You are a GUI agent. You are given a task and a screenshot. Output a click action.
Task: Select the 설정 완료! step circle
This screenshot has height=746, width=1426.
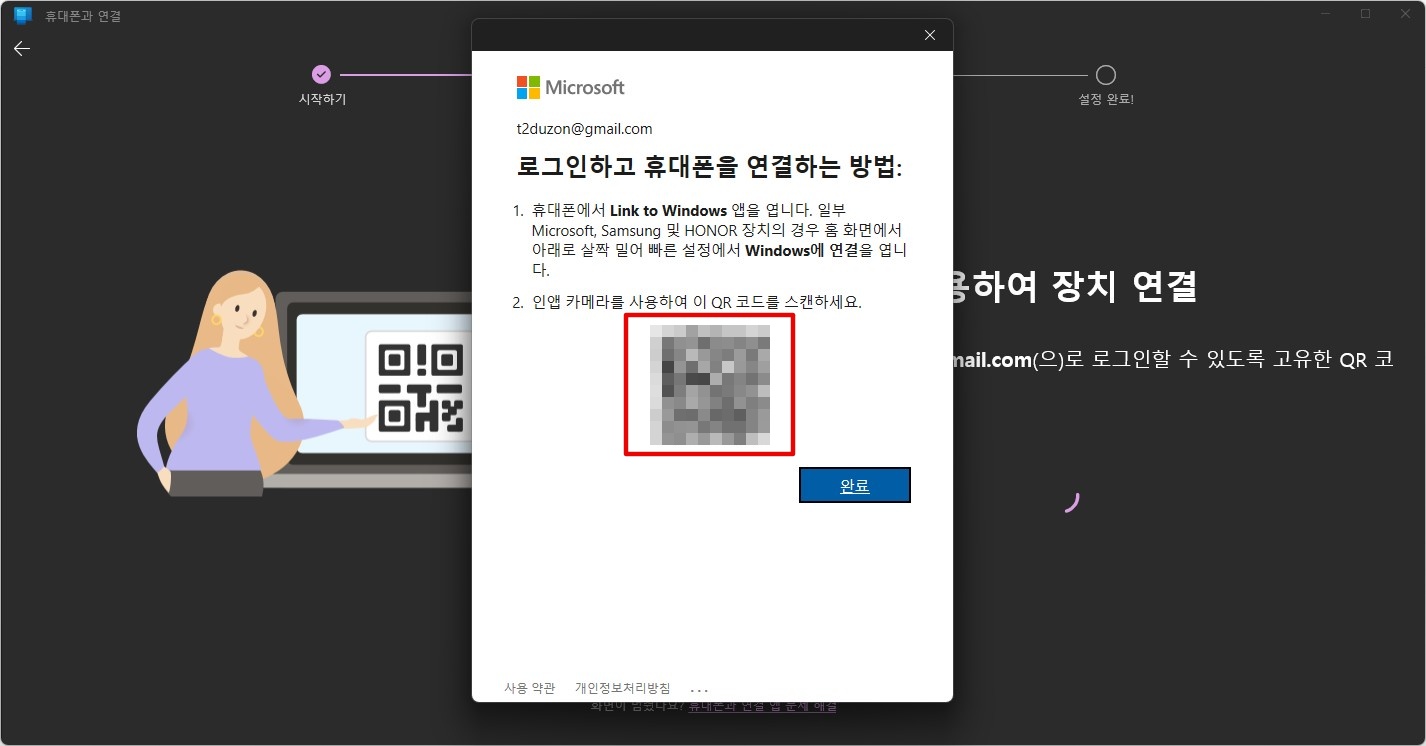tap(1106, 74)
